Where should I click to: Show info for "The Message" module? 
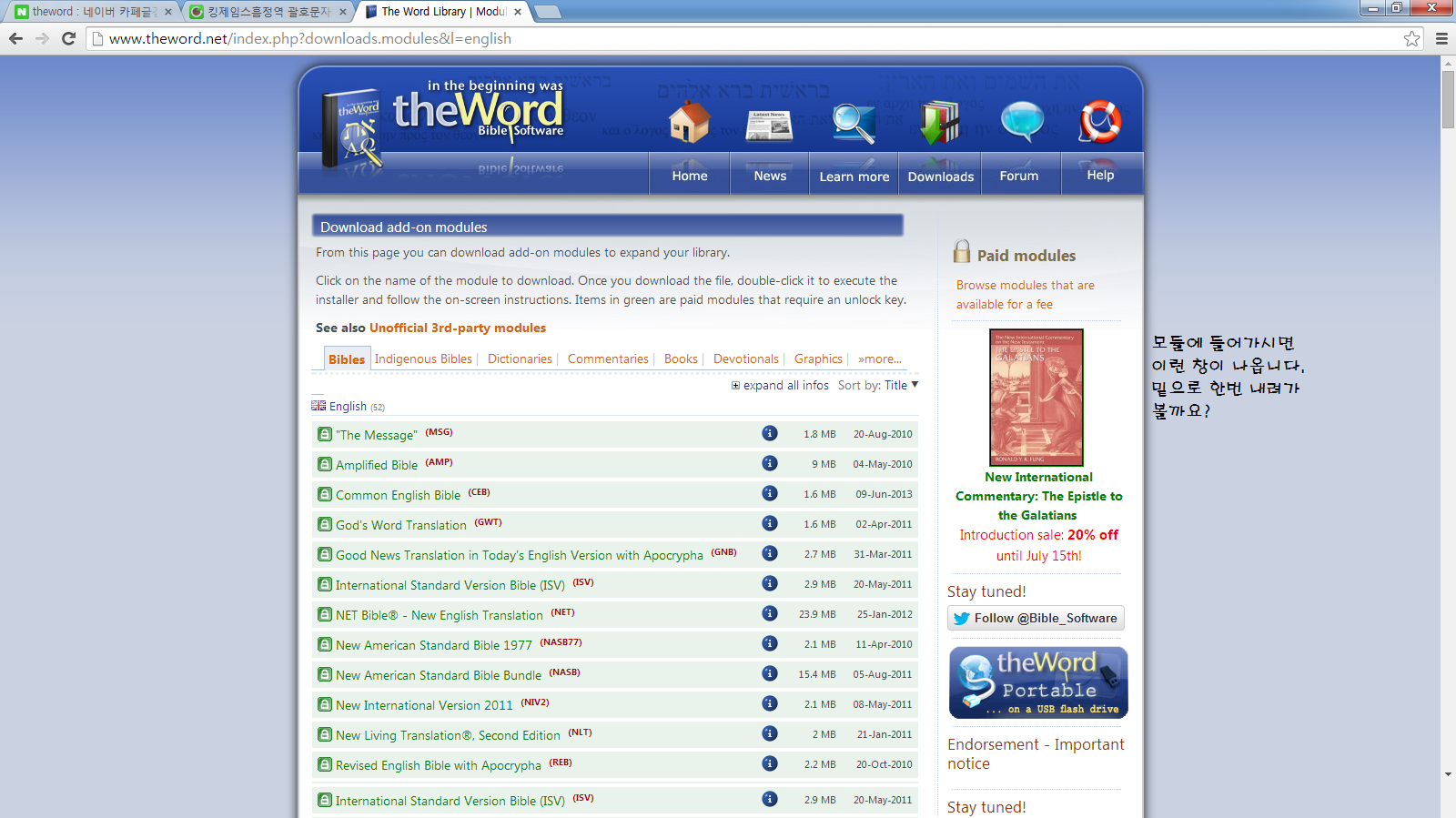770,433
